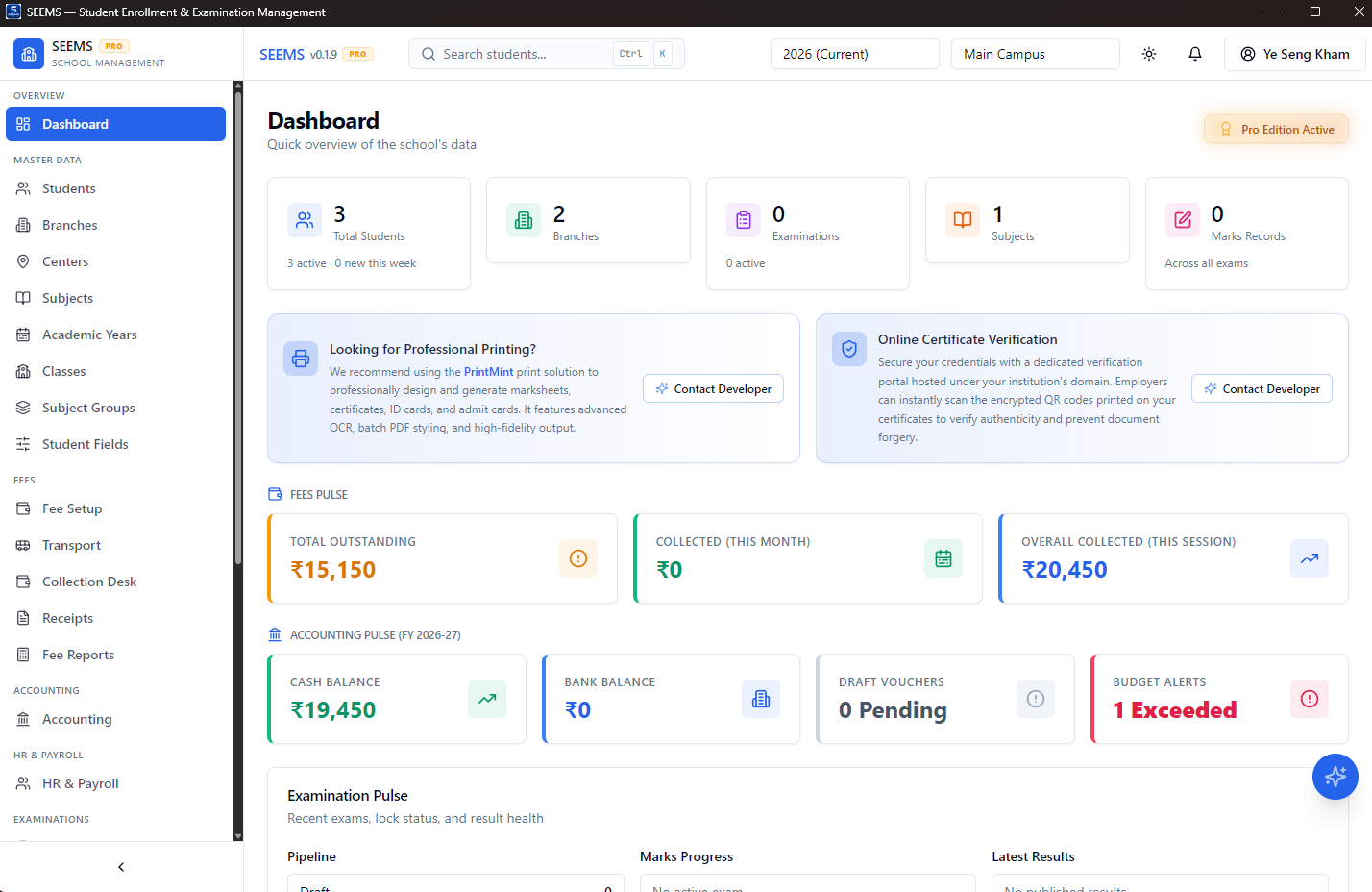Click Contact Developer in printing banner
This screenshot has height=892, width=1372.
[x=713, y=388]
